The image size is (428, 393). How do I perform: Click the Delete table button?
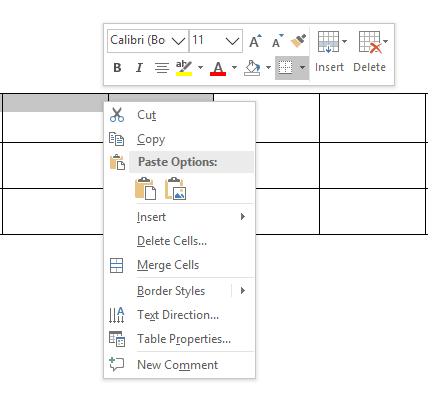(x=370, y=51)
